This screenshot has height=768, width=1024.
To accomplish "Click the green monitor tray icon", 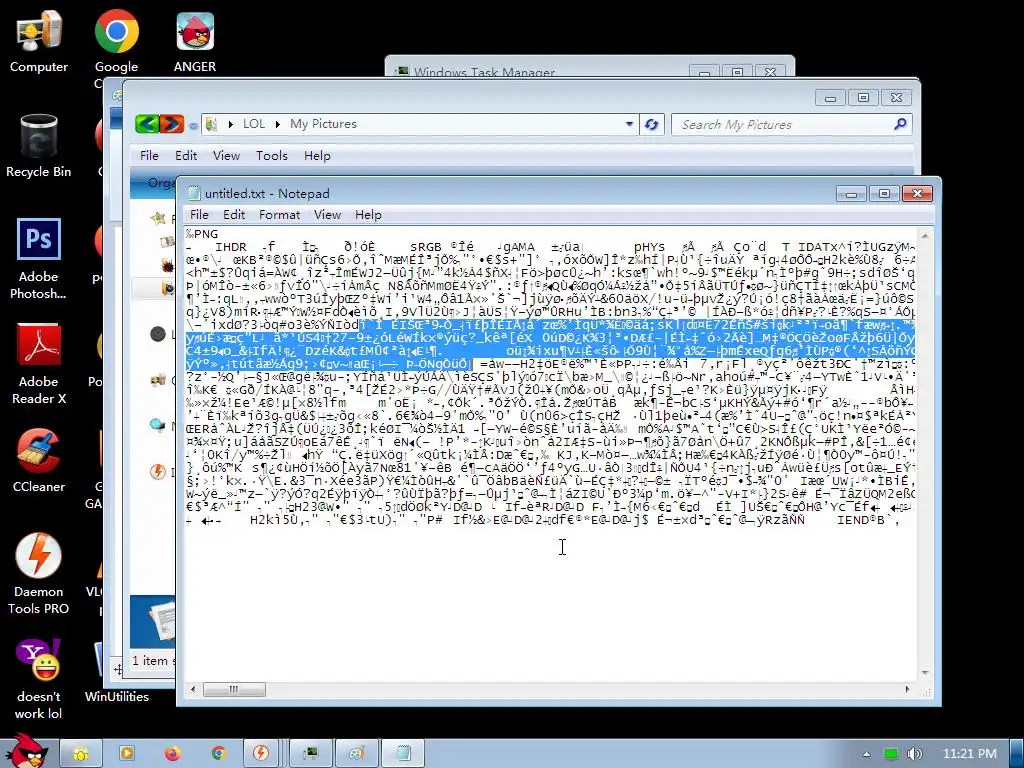I will point(891,754).
